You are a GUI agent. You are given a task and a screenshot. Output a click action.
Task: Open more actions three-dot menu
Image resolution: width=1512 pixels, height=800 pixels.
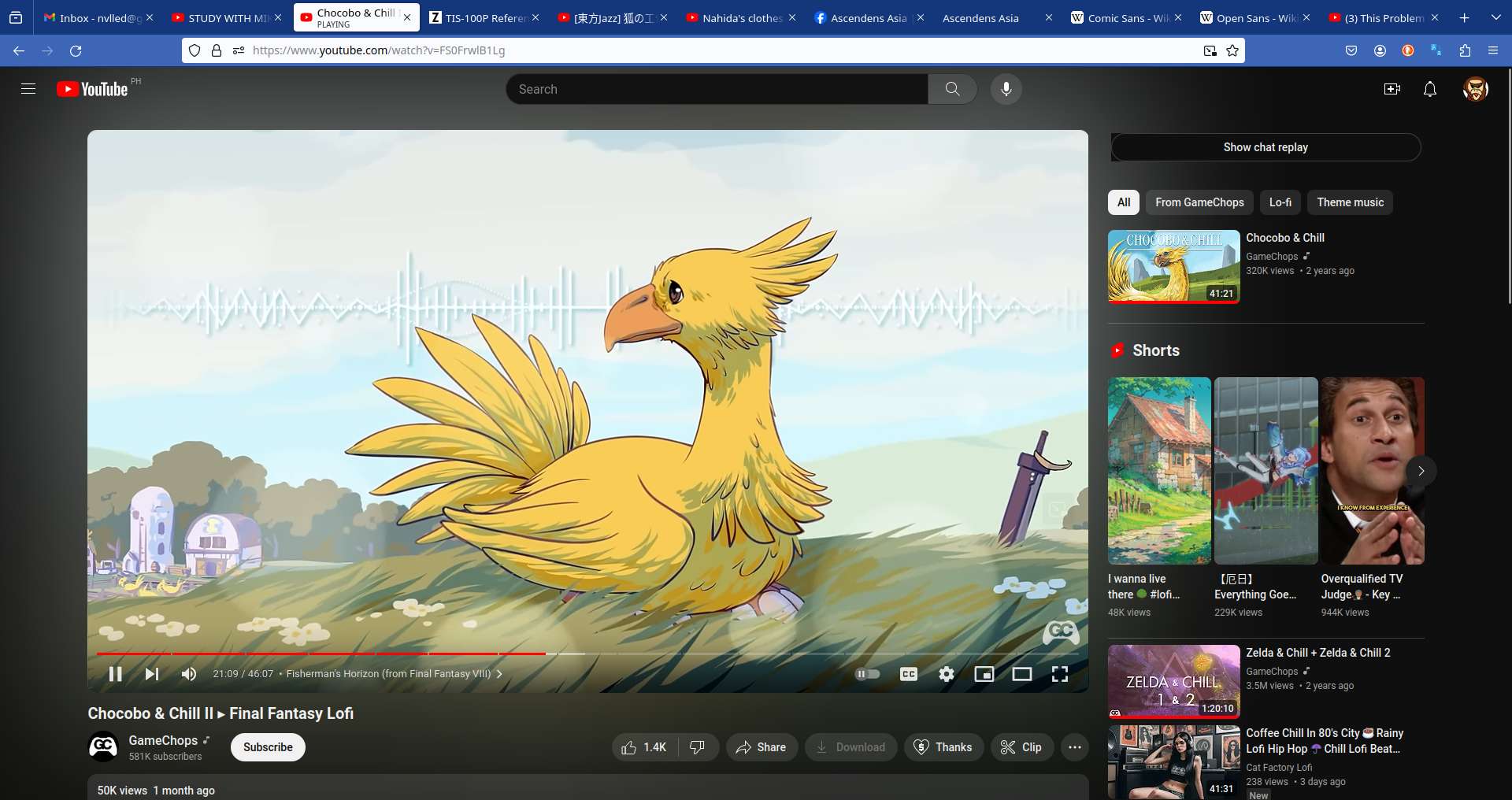click(x=1075, y=747)
